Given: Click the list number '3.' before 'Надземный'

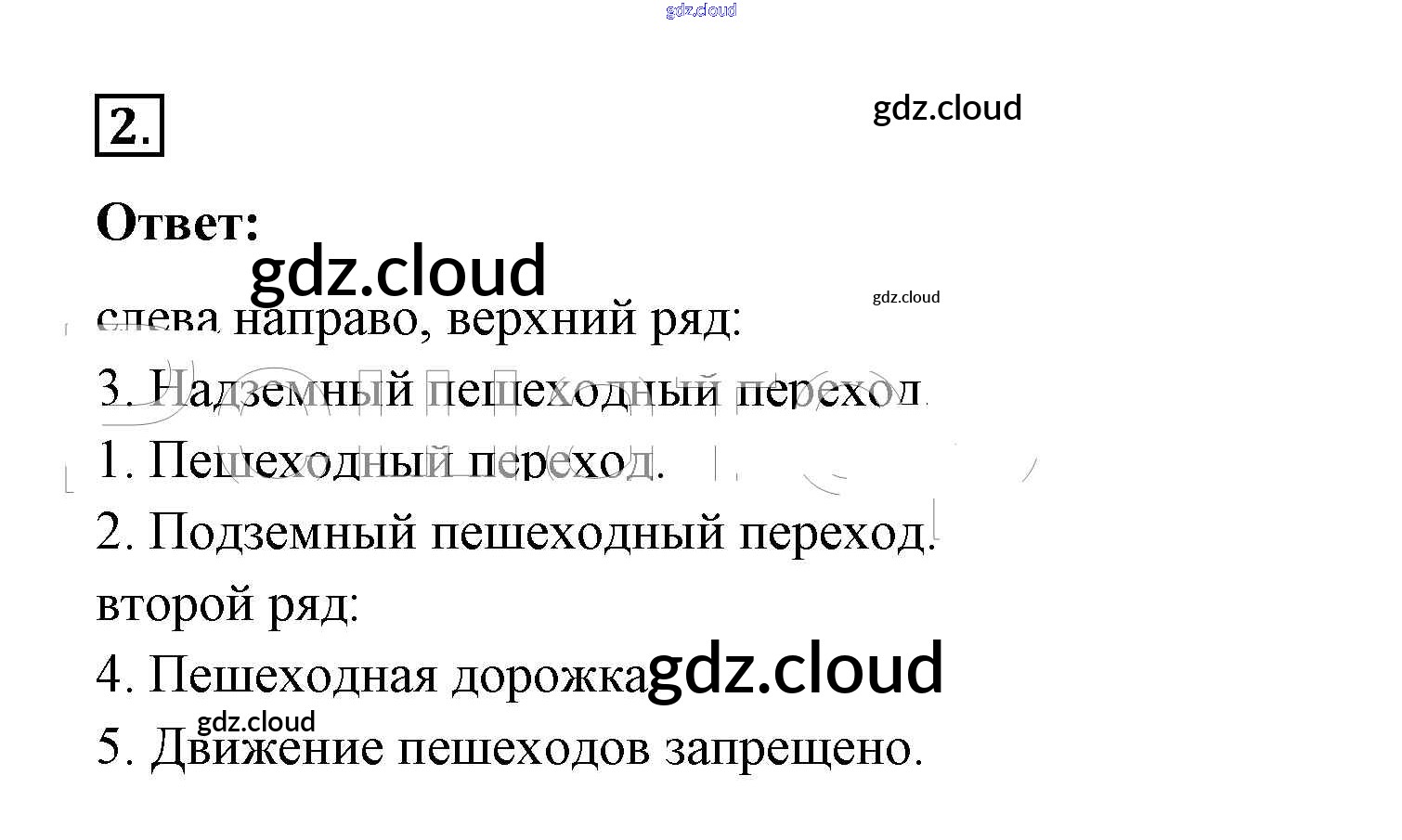Looking at the screenshot, I should (115, 389).
